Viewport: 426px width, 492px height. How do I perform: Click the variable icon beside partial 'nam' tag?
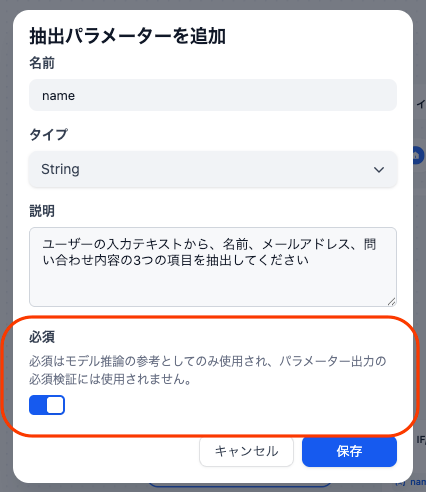[x=401, y=483]
